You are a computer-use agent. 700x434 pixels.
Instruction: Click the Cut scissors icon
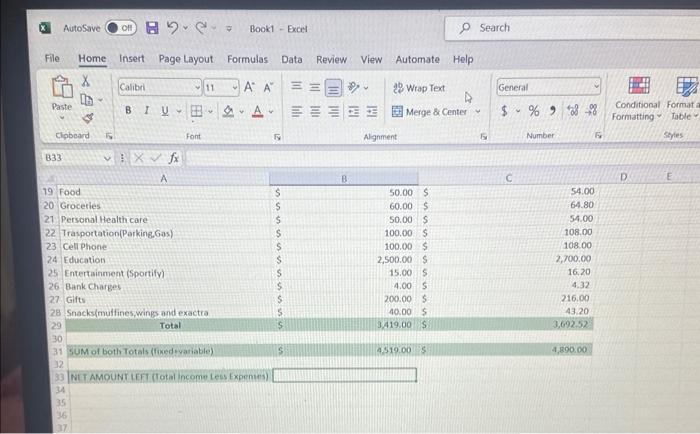[86, 81]
